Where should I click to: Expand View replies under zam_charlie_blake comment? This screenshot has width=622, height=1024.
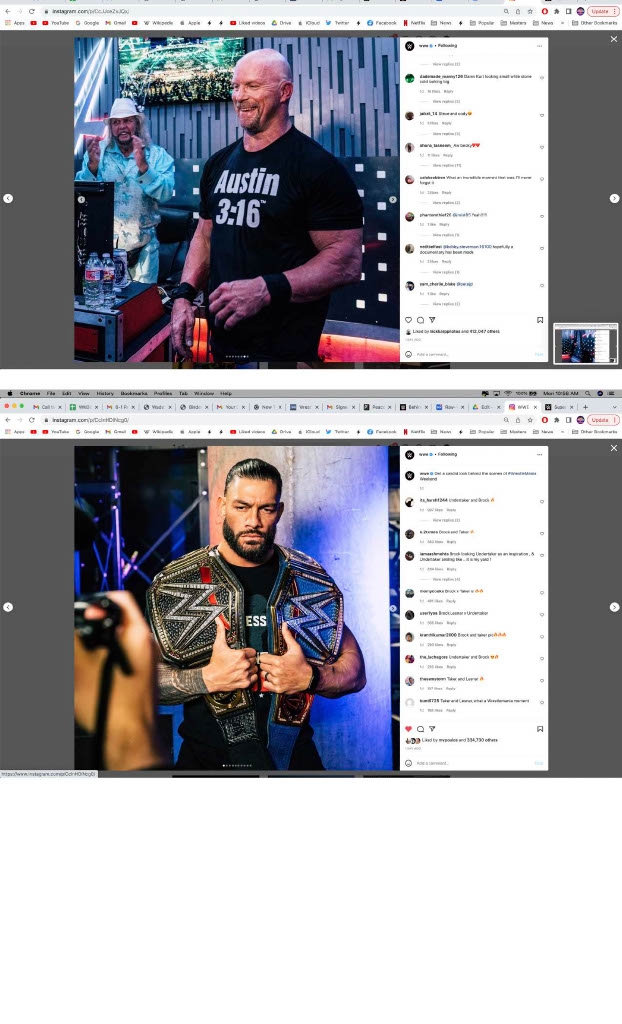pyautogui.click(x=446, y=304)
